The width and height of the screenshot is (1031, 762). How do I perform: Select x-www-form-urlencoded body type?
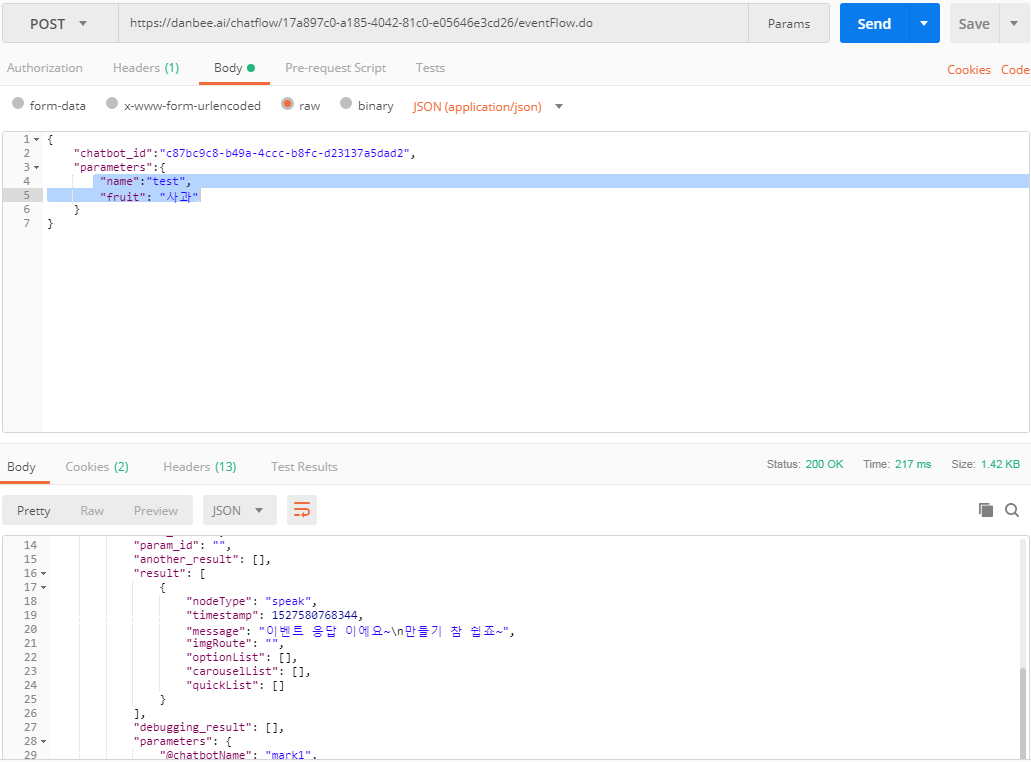[x=112, y=104]
